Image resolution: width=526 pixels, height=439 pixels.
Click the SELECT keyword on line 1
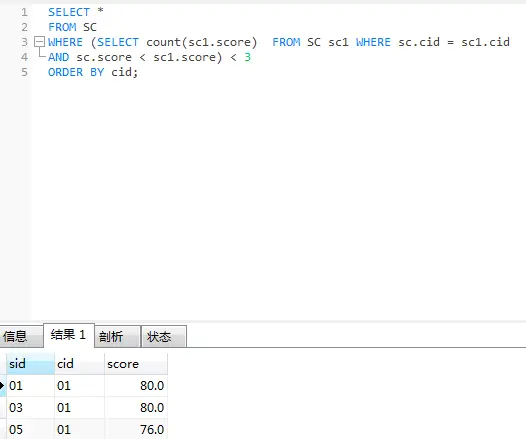click(69, 12)
